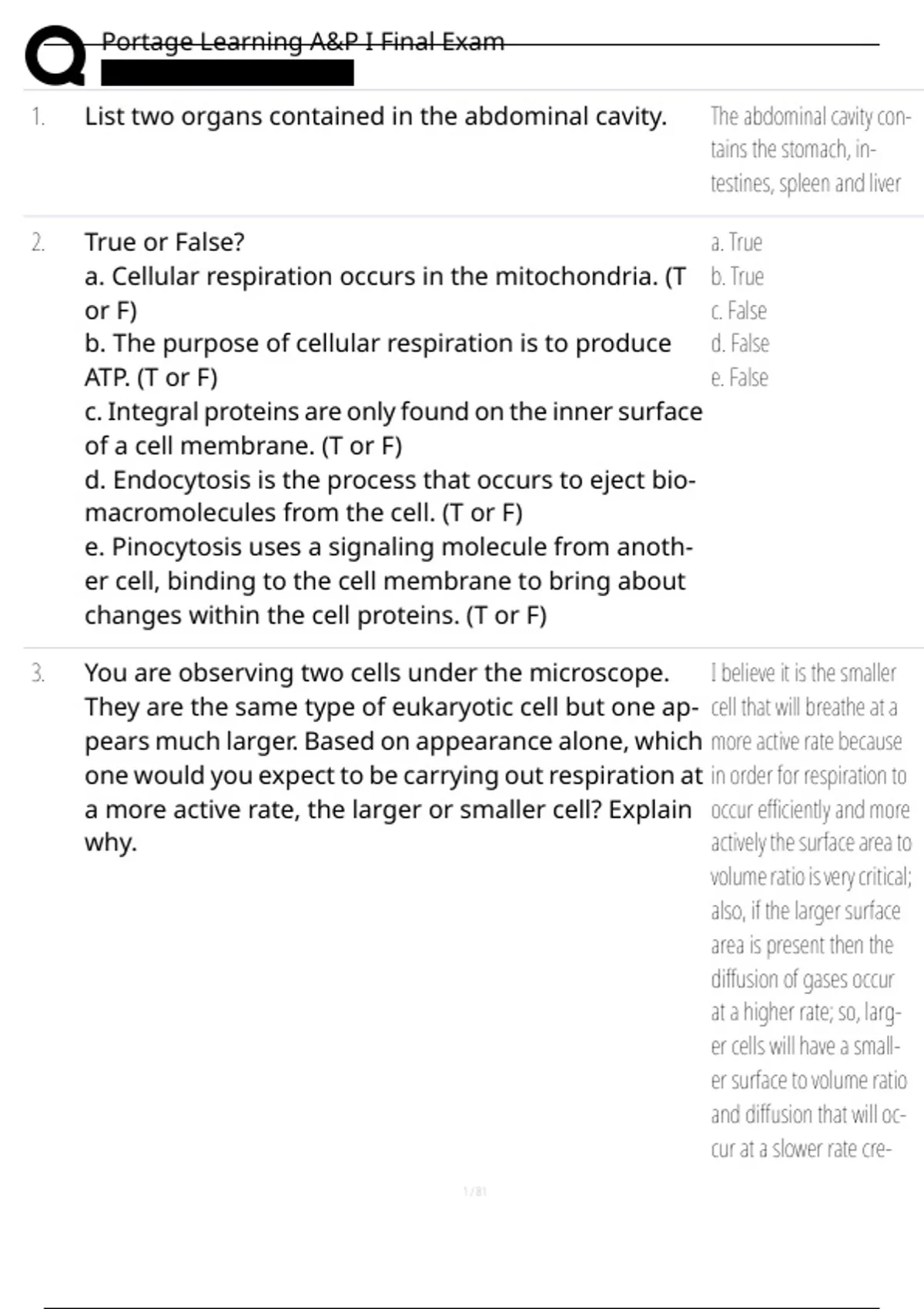Click the Quizlet Q logo icon
924x1309 pixels.
tap(55, 55)
